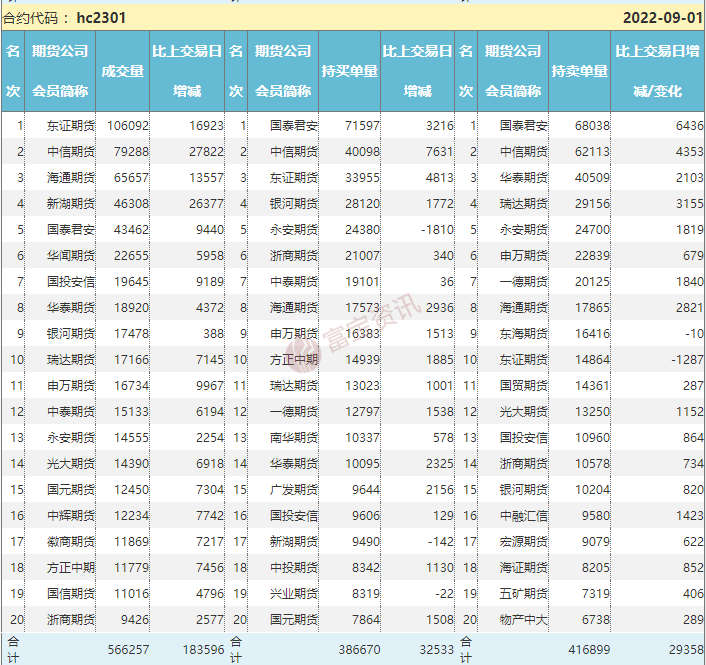Click volume value 65657
Screen dimensions: 706x665
point(131,178)
